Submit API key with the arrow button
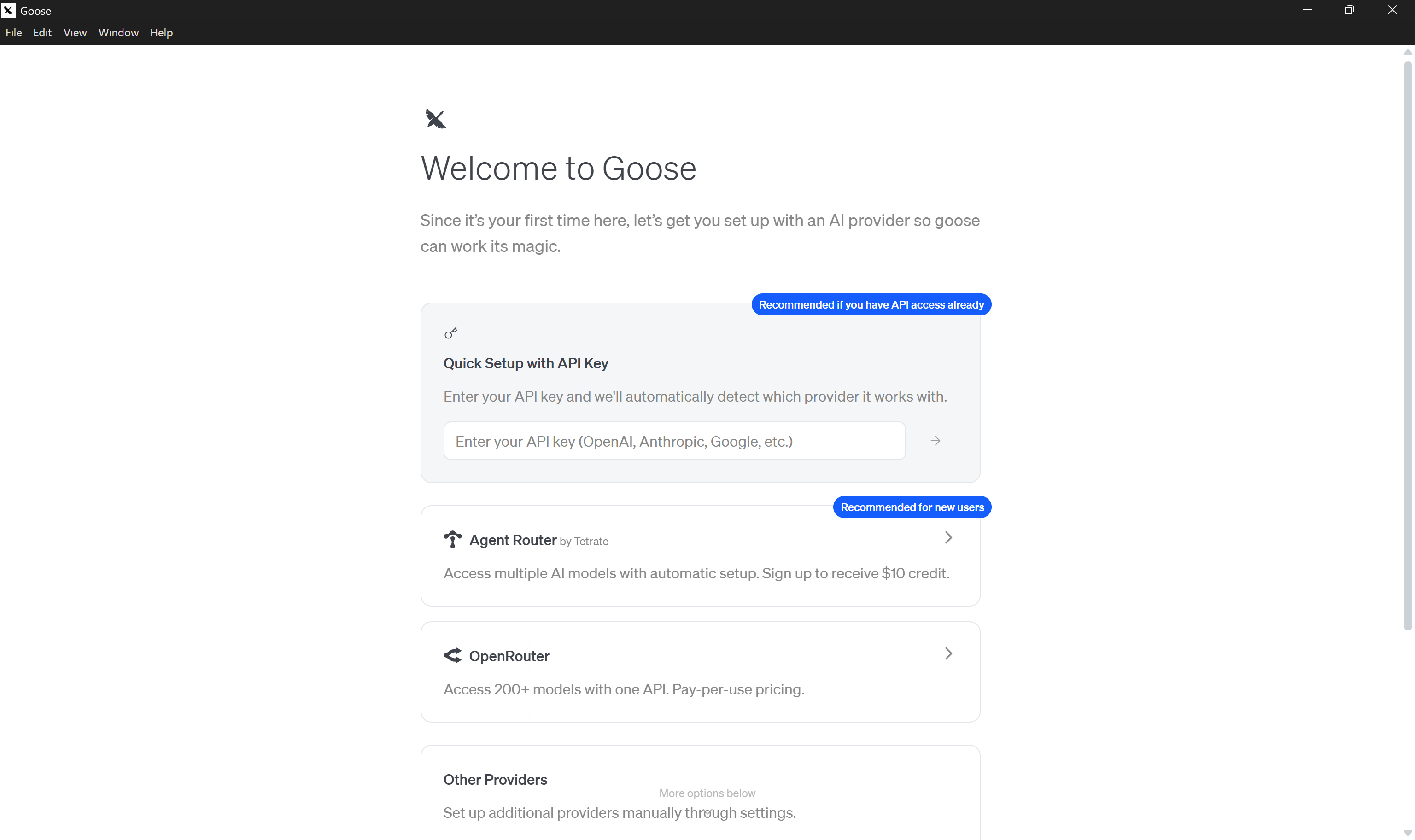Image resolution: width=1415 pixels, height=840 pixels. click(935, 441)
